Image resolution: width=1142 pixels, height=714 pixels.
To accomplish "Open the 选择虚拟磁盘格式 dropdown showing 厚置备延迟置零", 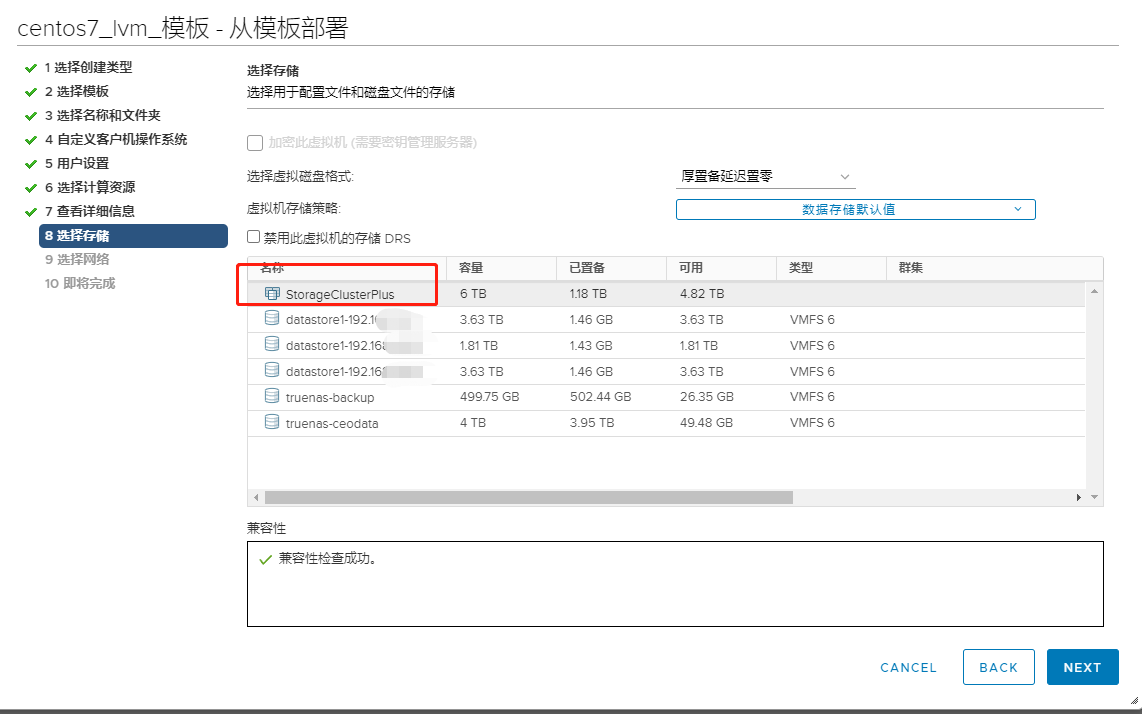I will 765,176.
